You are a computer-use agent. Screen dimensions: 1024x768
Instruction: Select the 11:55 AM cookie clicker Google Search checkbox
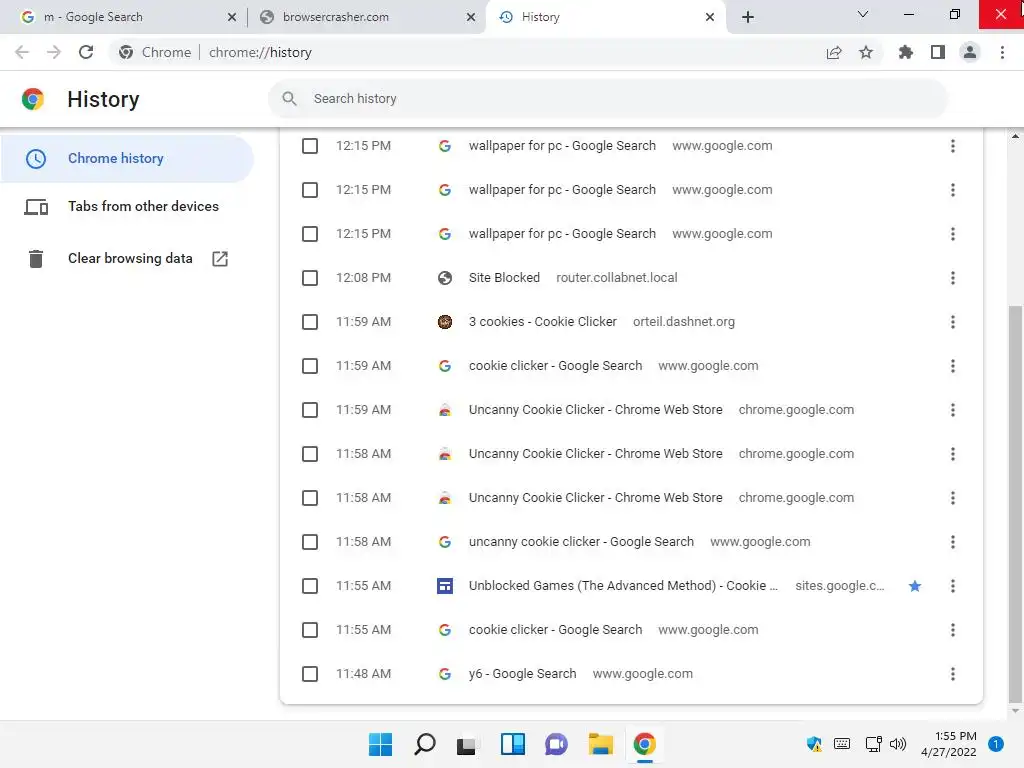(310, 630)
